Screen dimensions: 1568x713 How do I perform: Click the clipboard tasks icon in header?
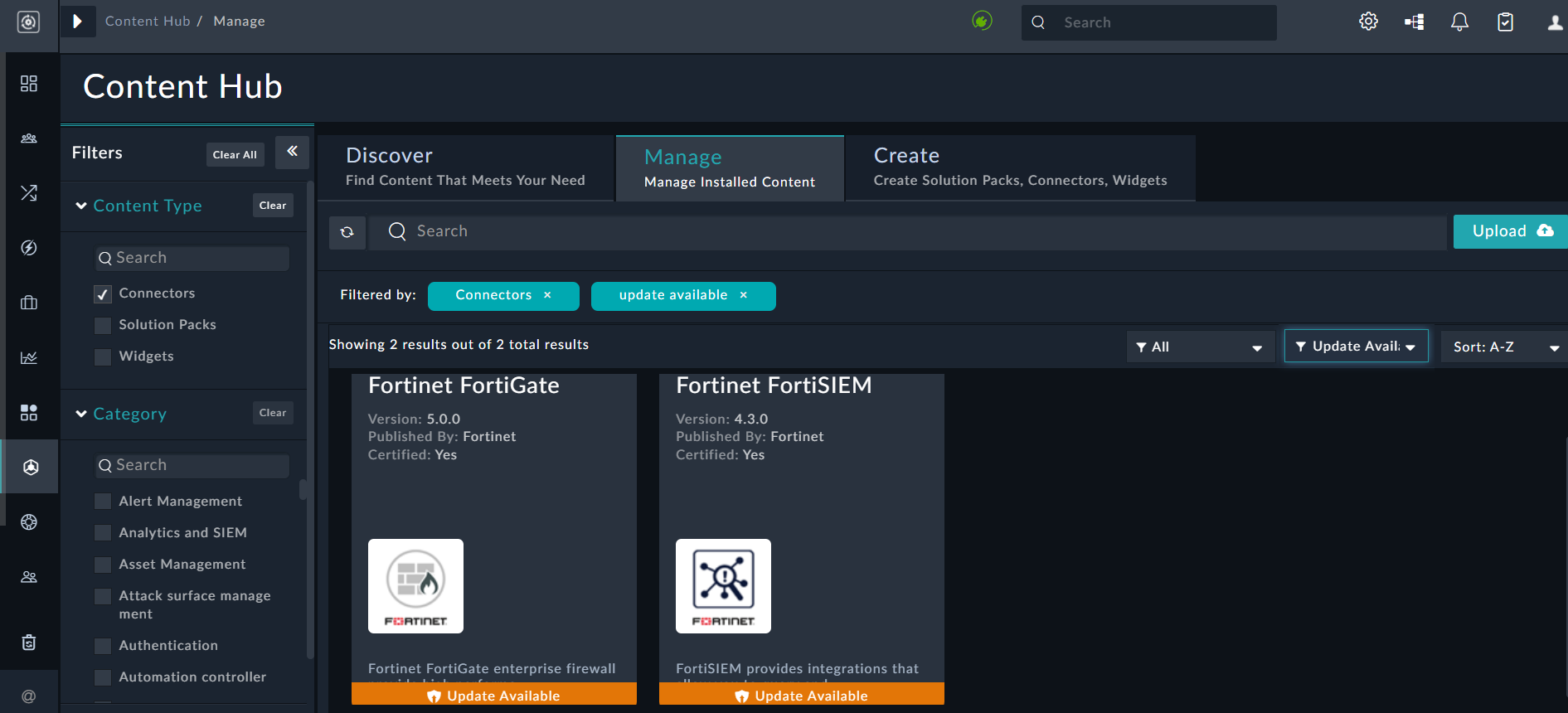[1505, 22]
